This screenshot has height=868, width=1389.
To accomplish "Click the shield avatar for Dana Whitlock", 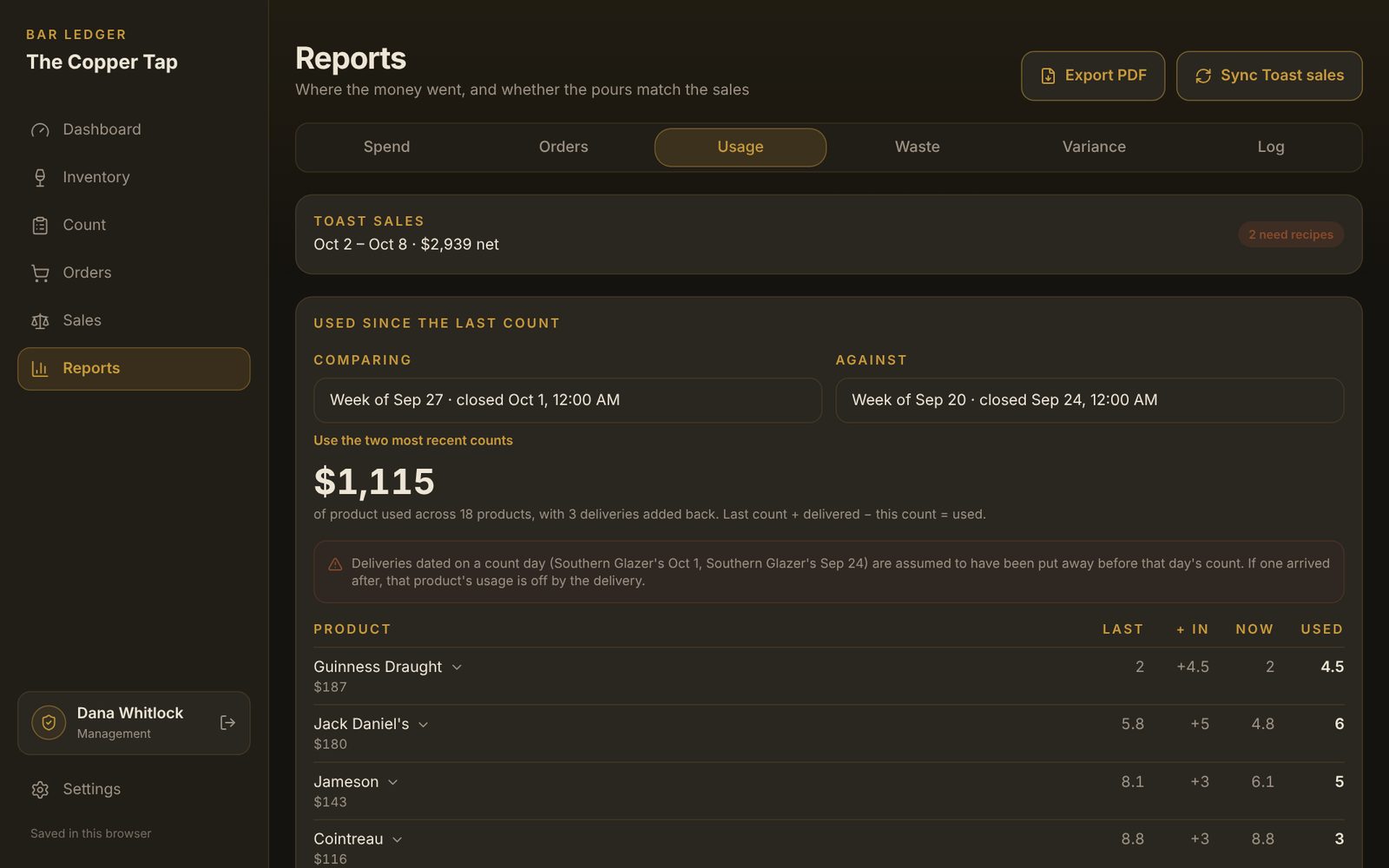I will click(49, 722).
